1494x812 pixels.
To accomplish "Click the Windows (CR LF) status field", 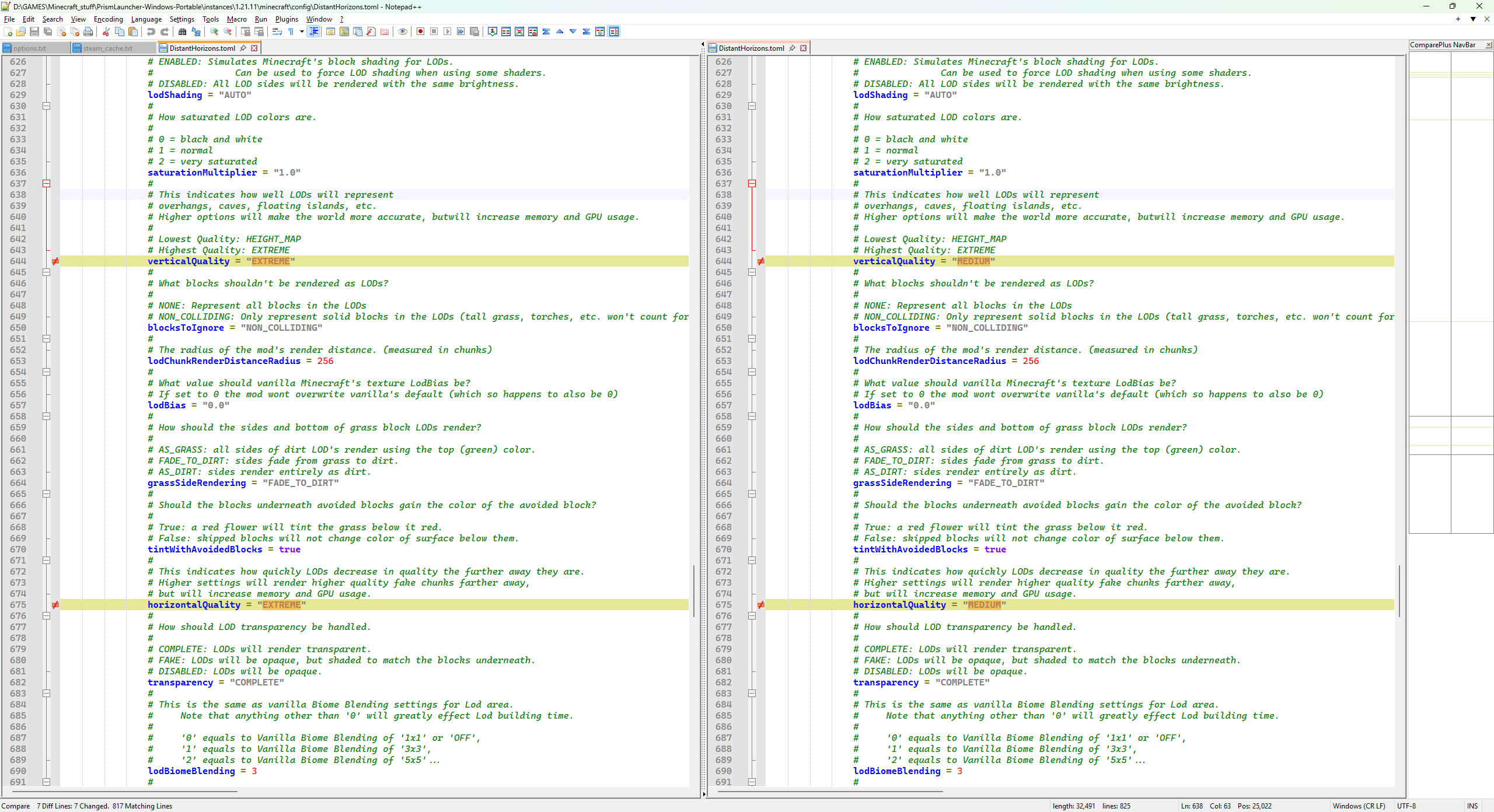I will click(1358, 806).
